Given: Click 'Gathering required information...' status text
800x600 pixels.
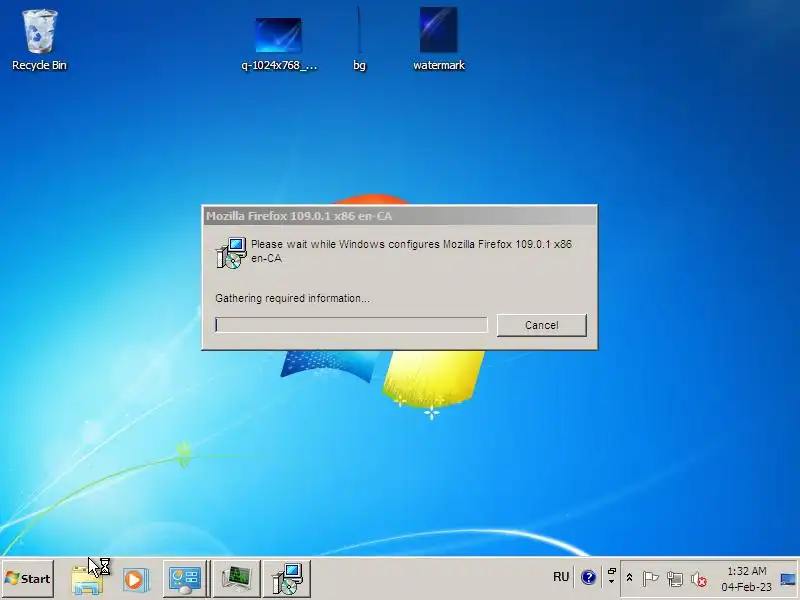Looking at the screenshot, I should point(292,298).
